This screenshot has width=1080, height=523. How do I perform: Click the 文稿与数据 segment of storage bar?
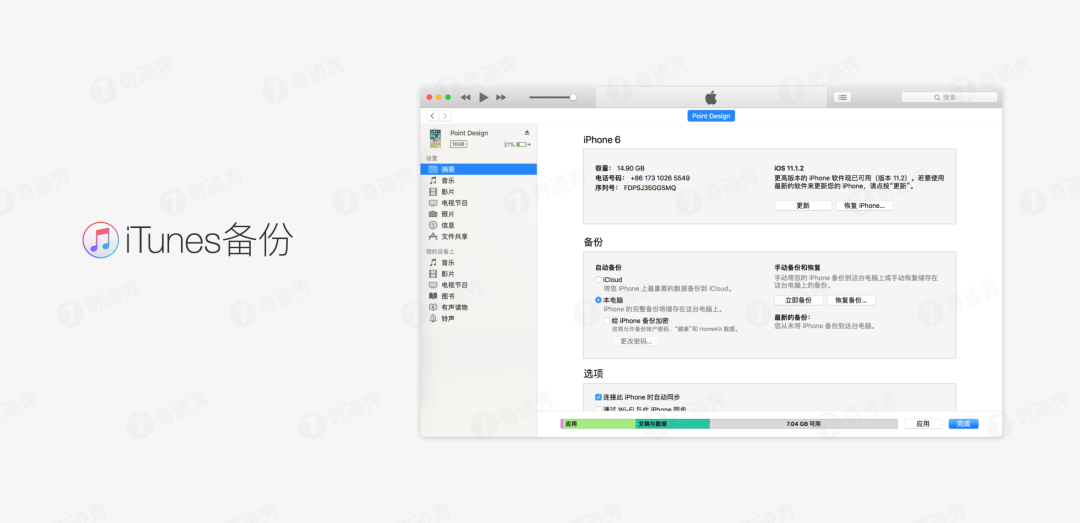point(672,424)
